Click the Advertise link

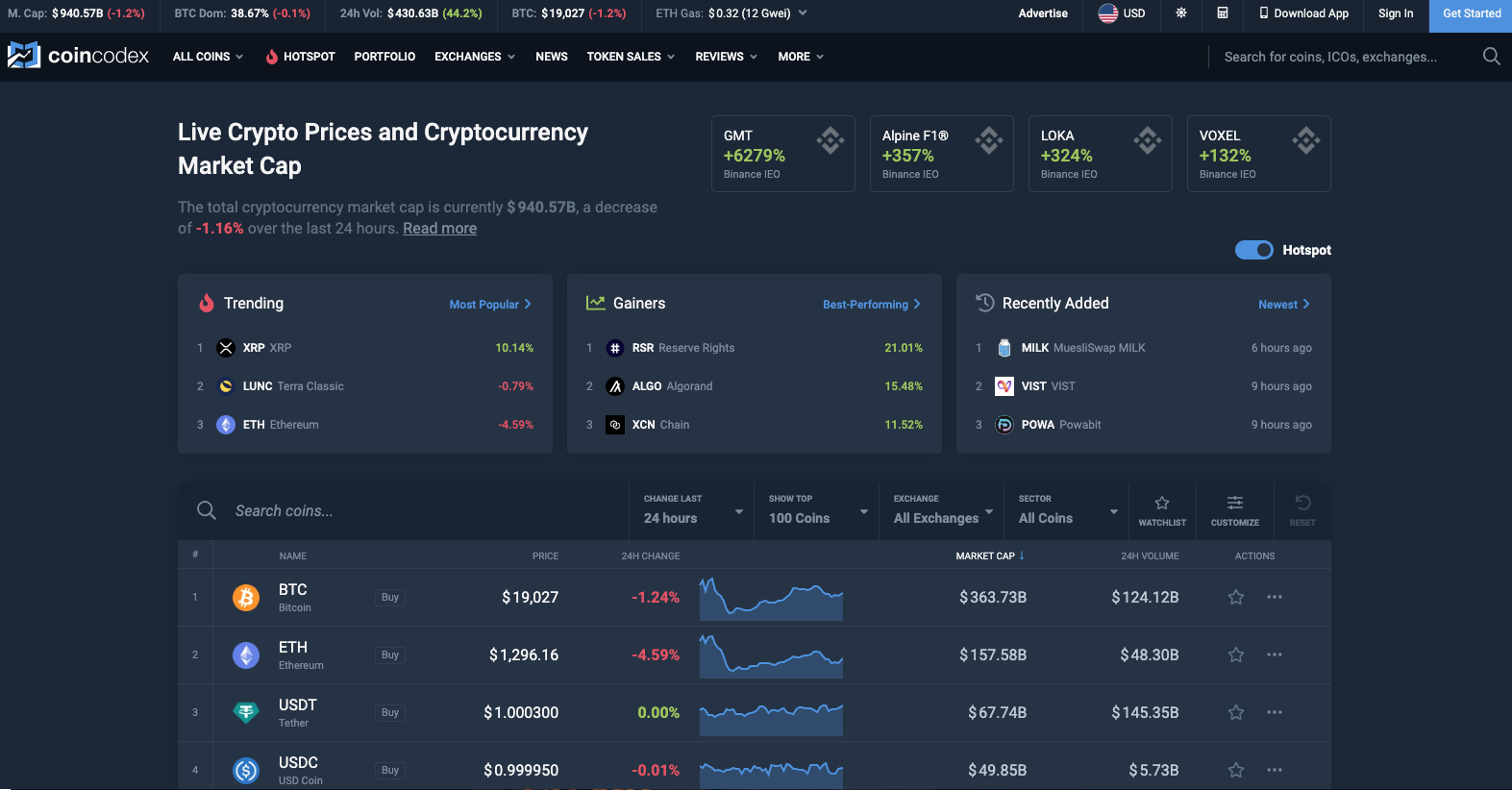click(1043, 13)
